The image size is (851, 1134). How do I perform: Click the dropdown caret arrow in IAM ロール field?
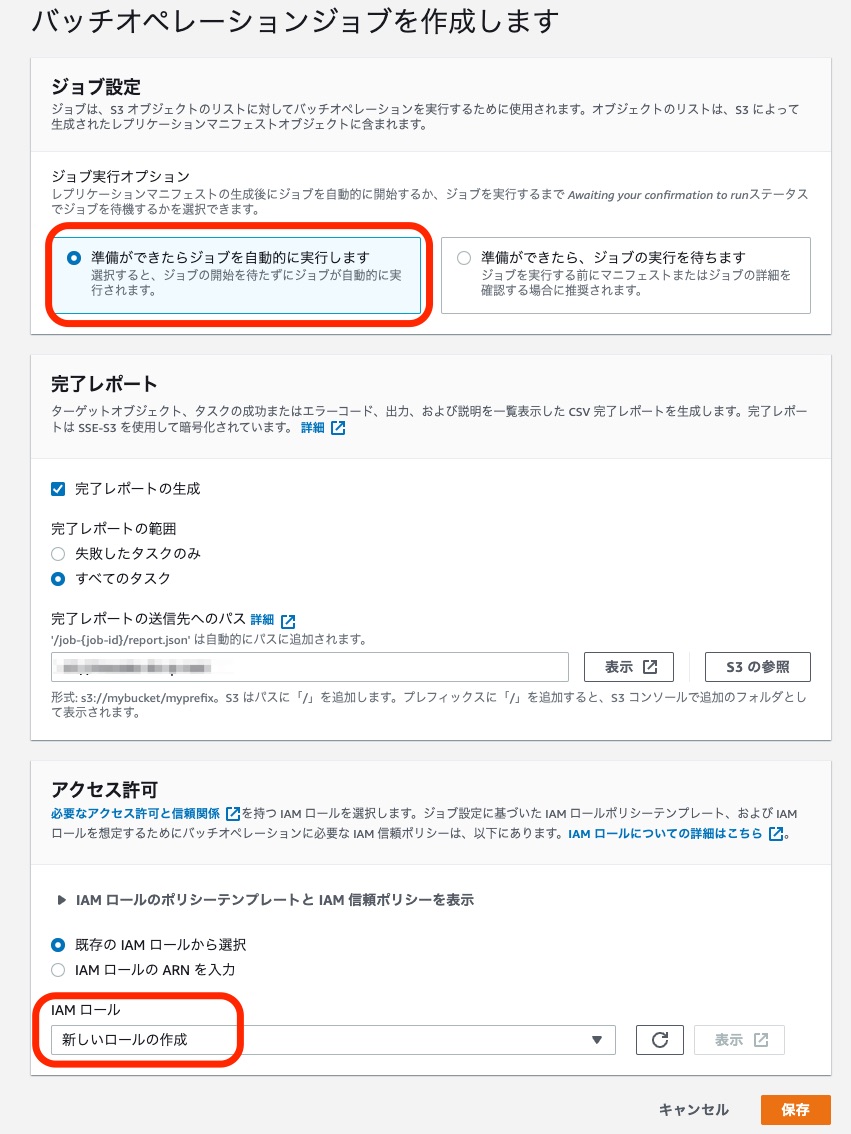coord(596,1040)
